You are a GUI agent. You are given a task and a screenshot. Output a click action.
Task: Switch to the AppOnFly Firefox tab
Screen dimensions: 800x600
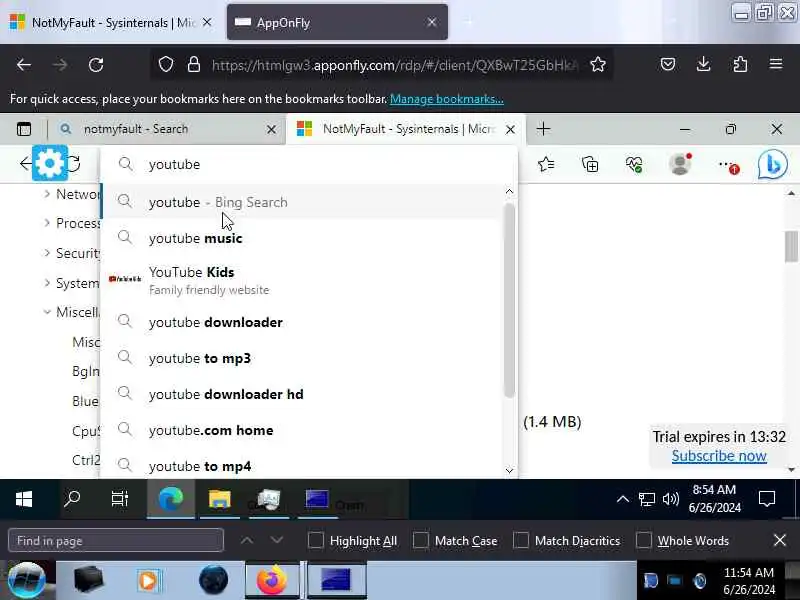point(337,22)
